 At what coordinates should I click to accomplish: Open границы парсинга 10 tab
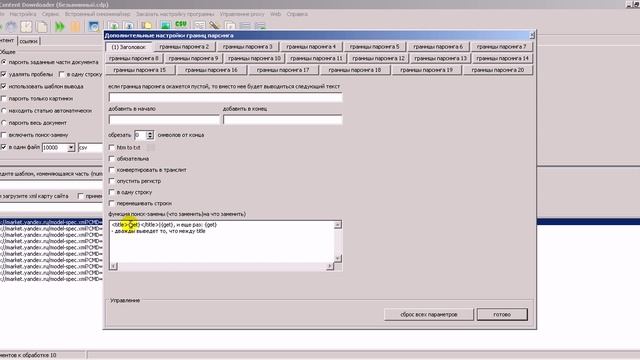click(x=254, y=58)
